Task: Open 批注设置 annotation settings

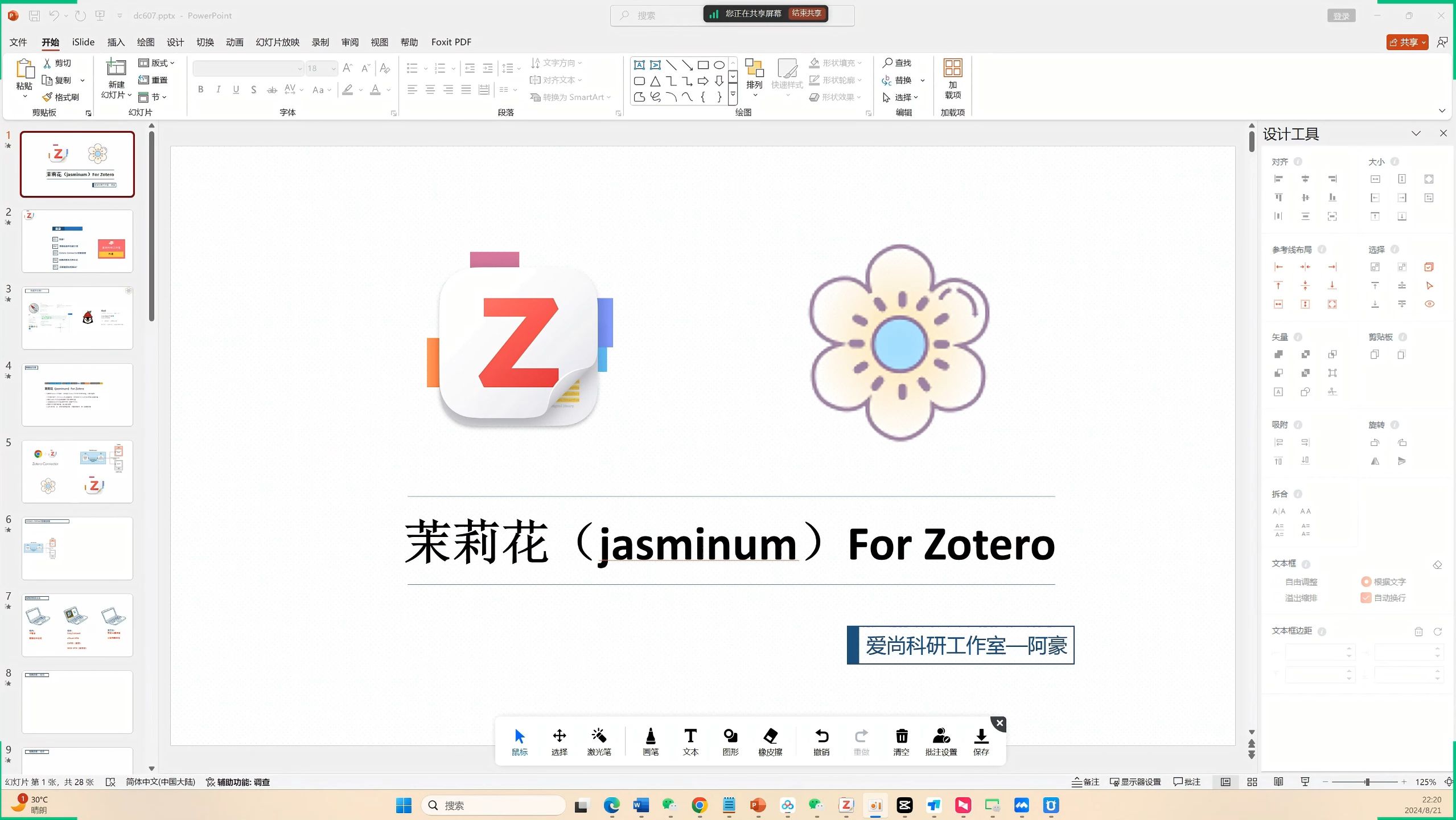Action: click(x=941, y=742)
